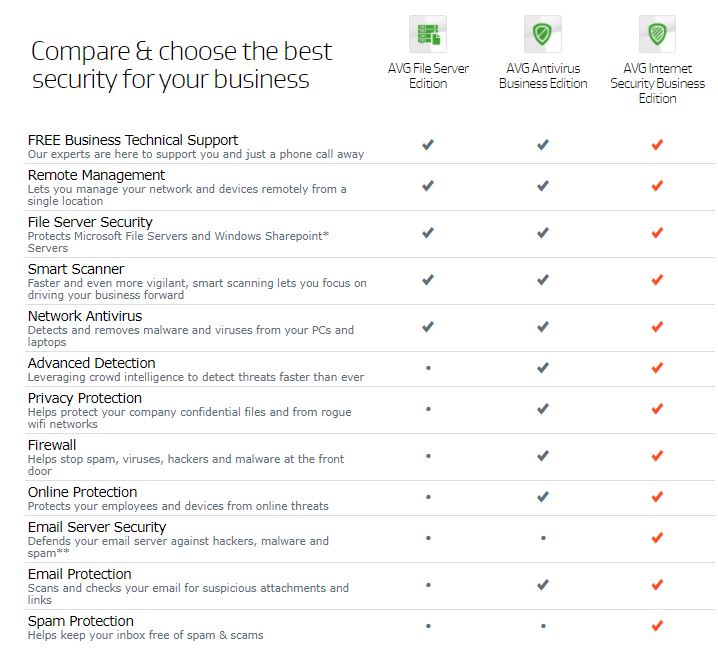Click File Server checkmark for Remote Management
The width and height of the screenshot is (718, 659).
tap(428, 186)
